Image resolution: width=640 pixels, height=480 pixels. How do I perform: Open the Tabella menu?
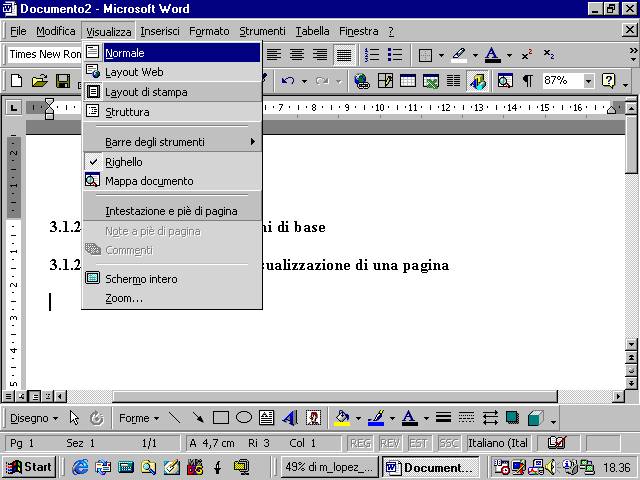pos(312,31)
